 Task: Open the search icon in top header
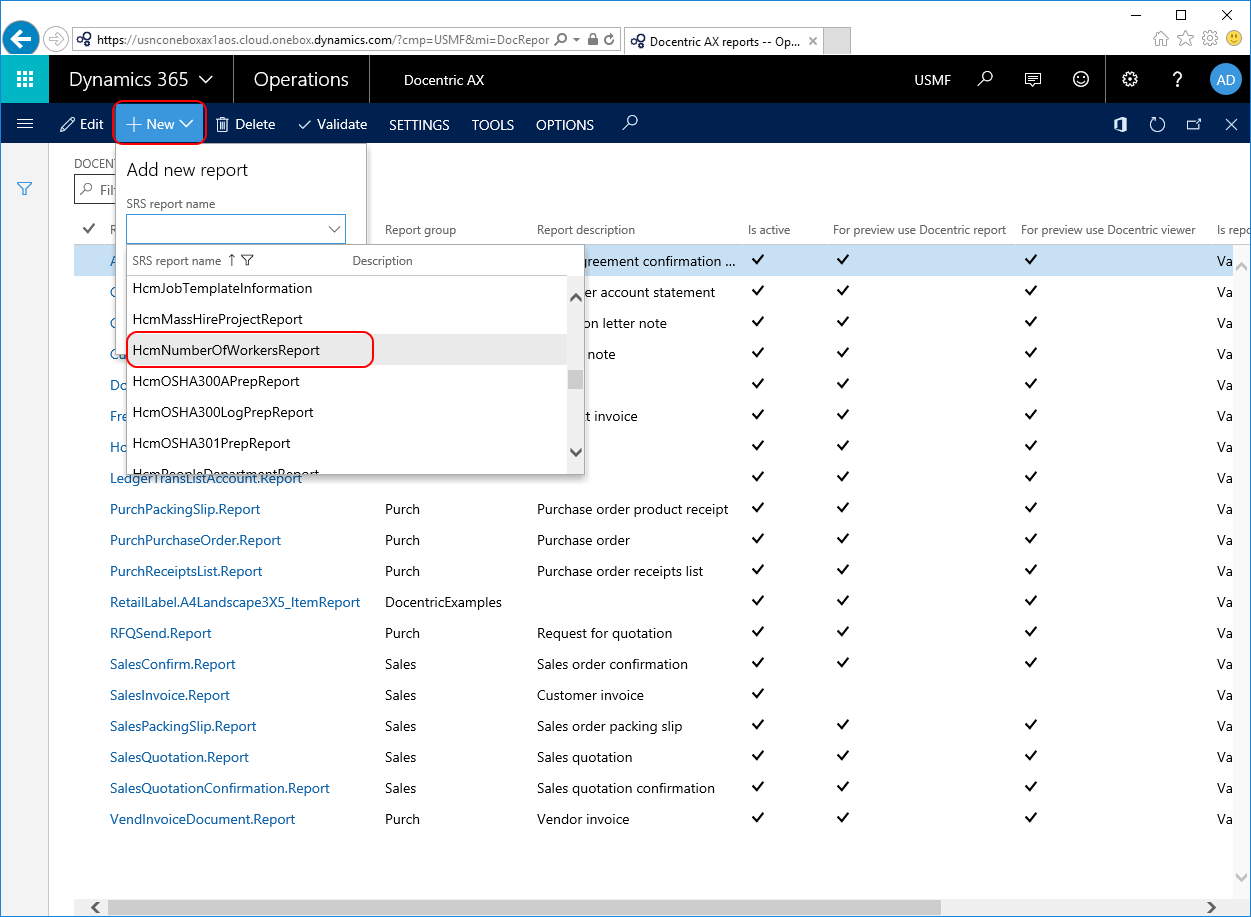[x=985, y=79]
